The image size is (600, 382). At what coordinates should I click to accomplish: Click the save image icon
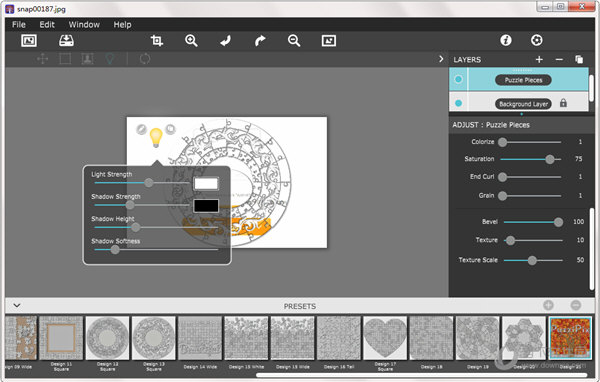point(67,41)
